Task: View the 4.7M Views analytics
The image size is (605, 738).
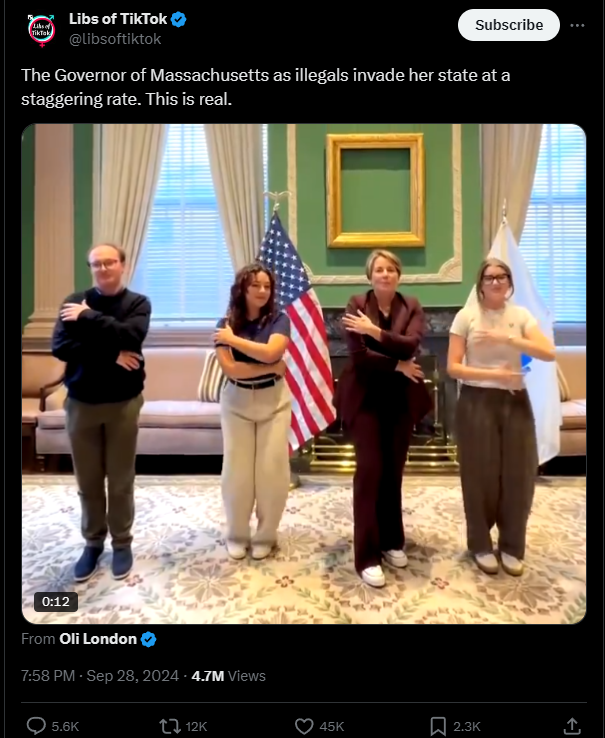Action: coord(228,676)
